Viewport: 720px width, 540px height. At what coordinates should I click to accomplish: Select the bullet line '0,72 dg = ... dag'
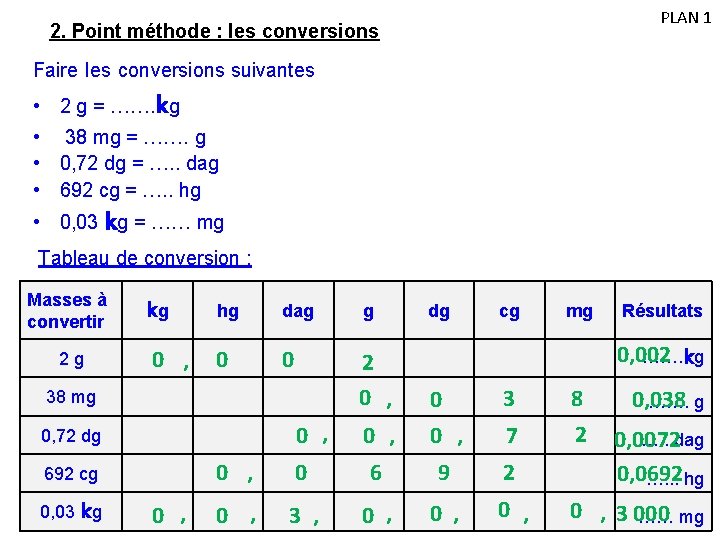pyautogui.click(x=139, y=163)
